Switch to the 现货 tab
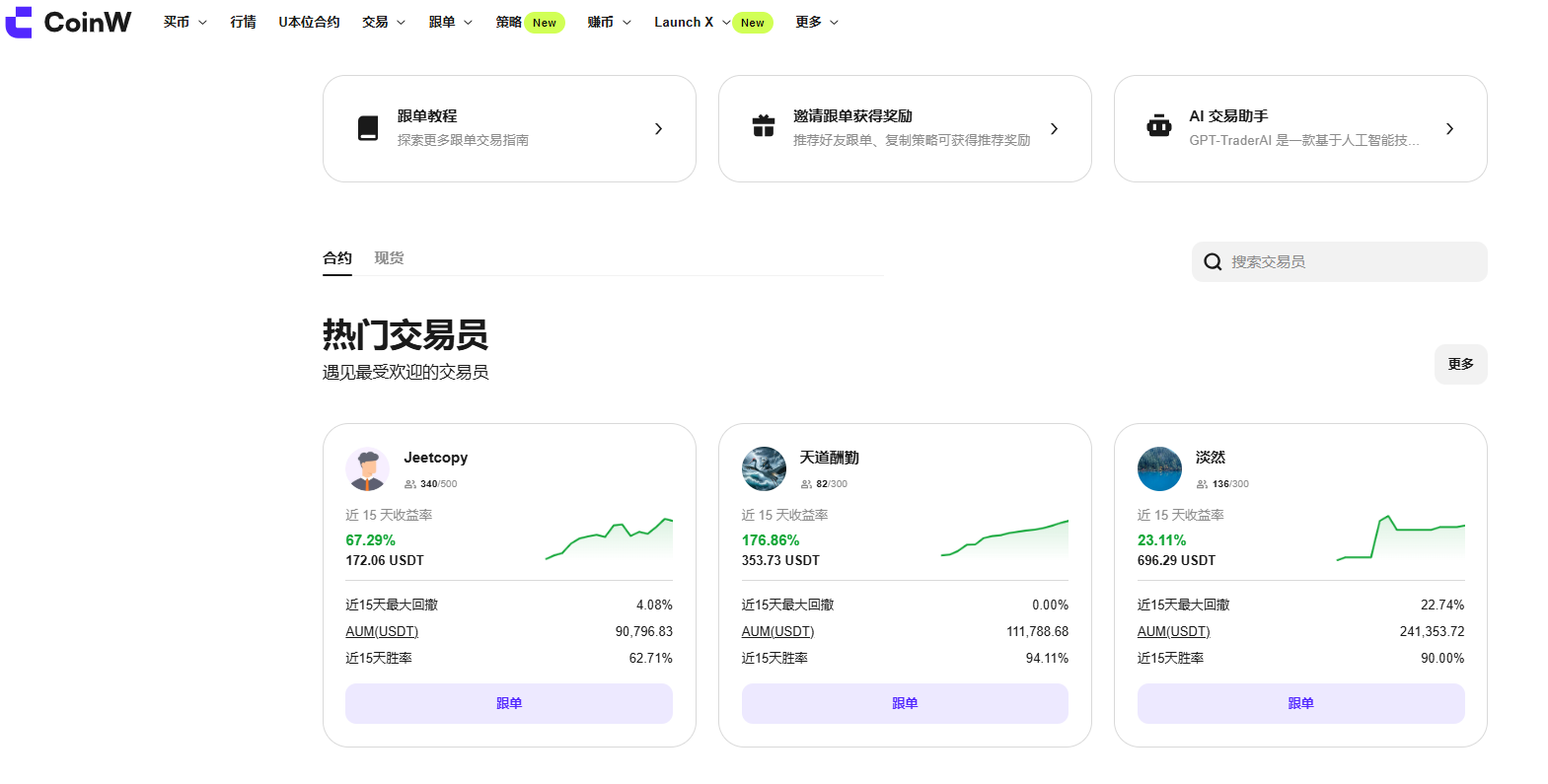The image size is (1548, 784). [389, 258]
